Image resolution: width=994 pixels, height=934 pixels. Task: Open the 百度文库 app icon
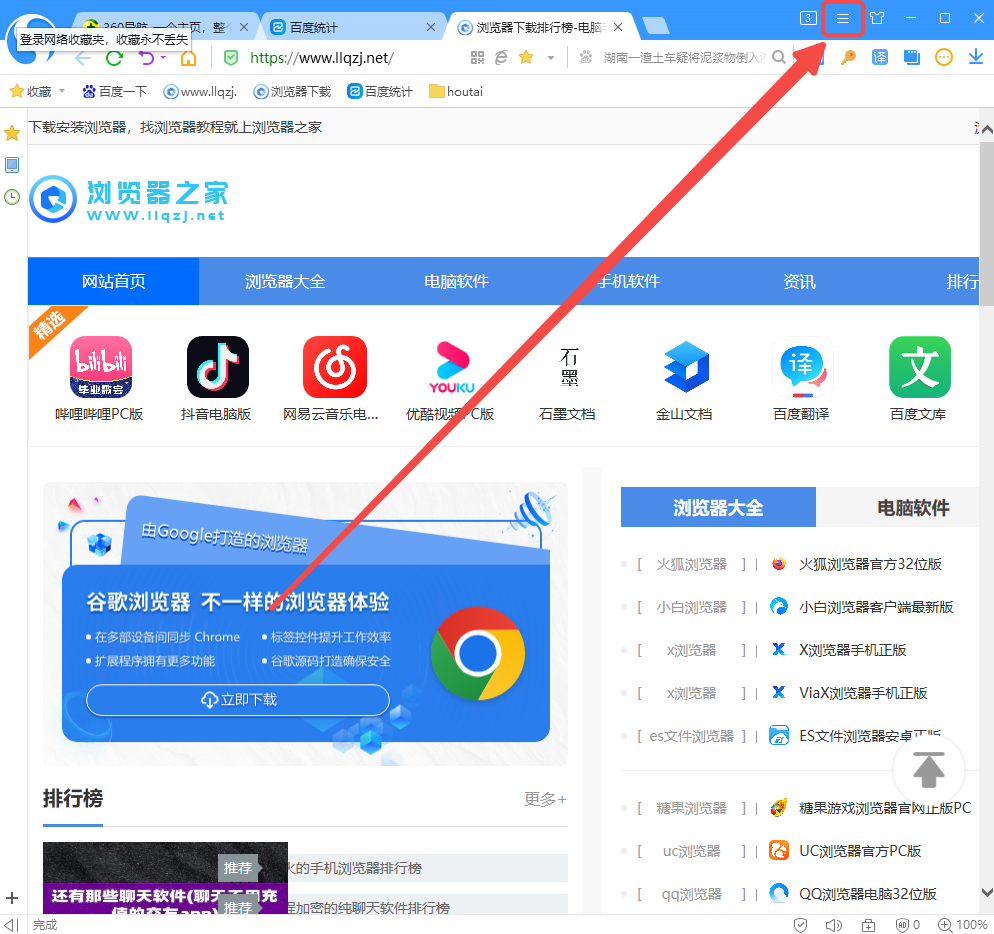920,366
